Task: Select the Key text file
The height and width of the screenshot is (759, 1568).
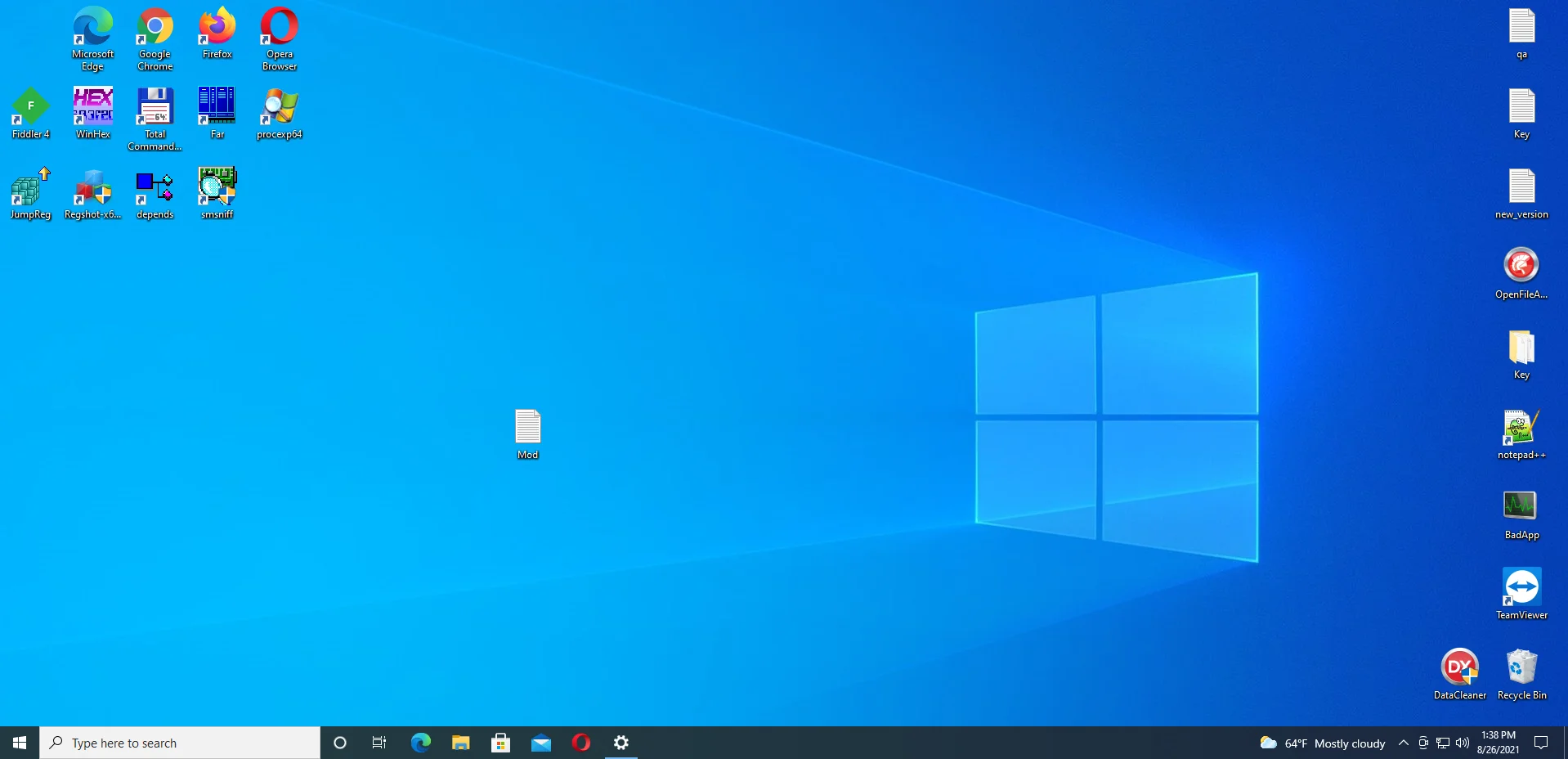Action: [x=1521, y=113]
